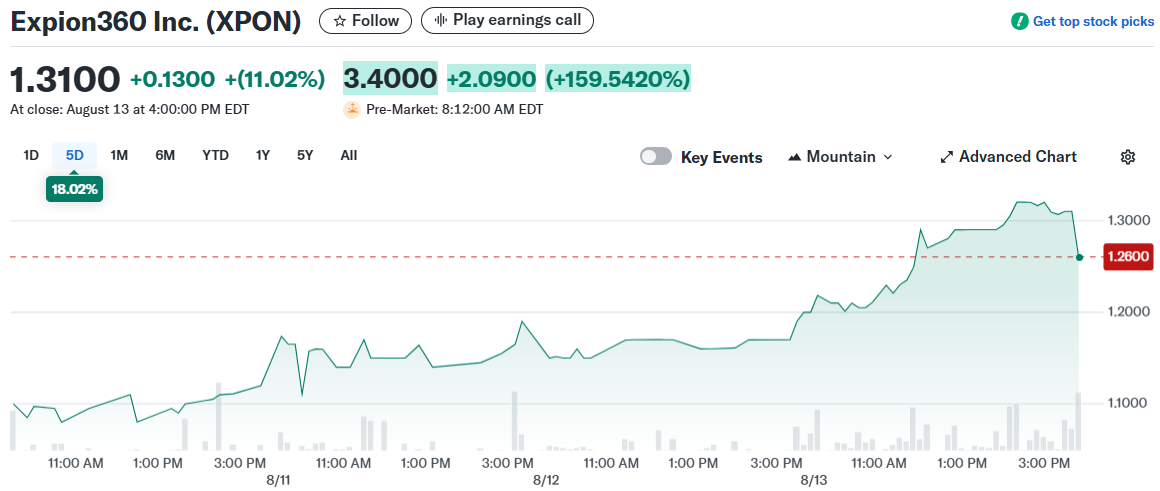Click the pre-market price 3.4000

click(x=390, y=78)
